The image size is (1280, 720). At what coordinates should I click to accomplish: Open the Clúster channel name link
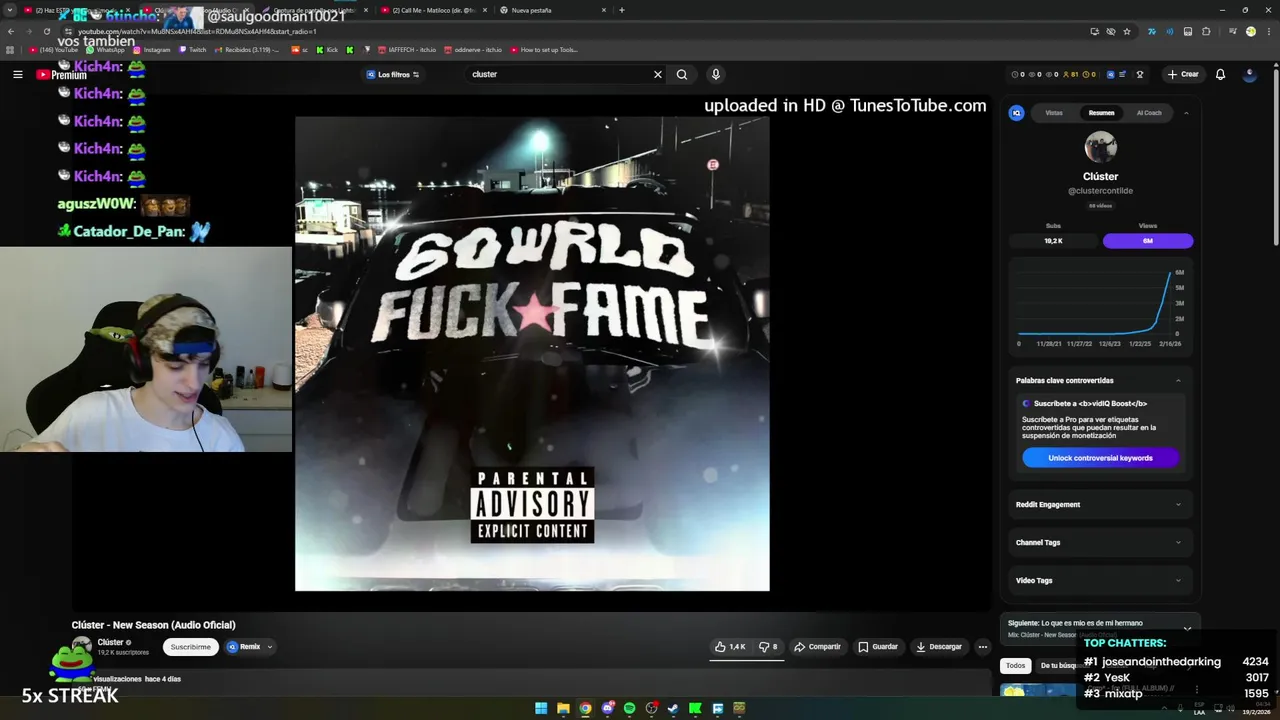110,642
